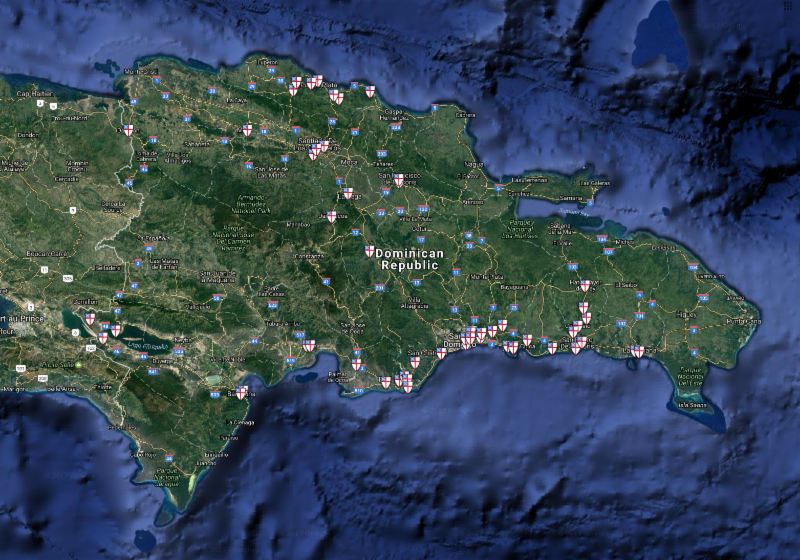Click the Loma de Cabrera label
Screen dimensions: 800x560
(x=147, y=156)
